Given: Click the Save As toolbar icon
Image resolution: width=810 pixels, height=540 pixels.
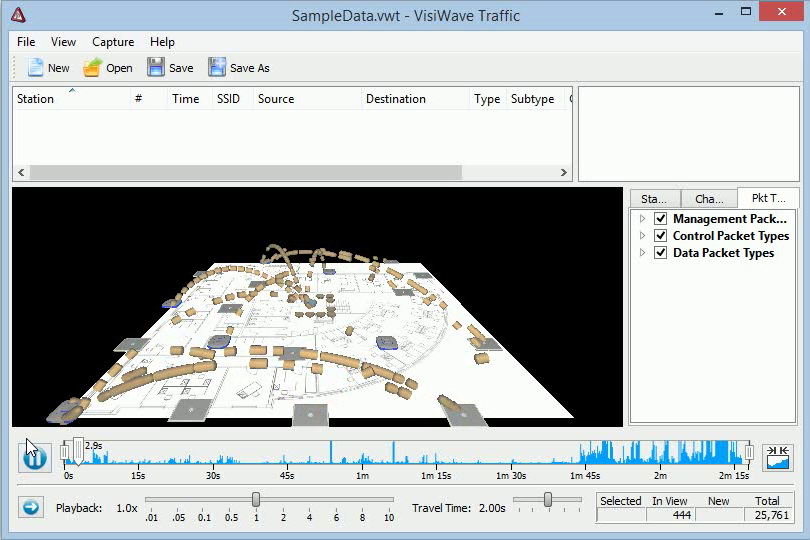Looking at the screenshot, I should 217,68.
